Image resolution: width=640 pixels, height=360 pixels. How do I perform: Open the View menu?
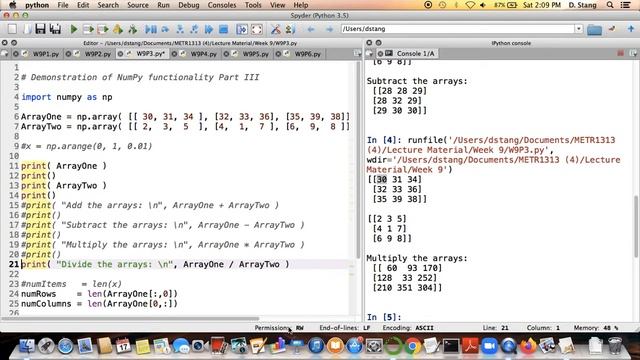277,5
